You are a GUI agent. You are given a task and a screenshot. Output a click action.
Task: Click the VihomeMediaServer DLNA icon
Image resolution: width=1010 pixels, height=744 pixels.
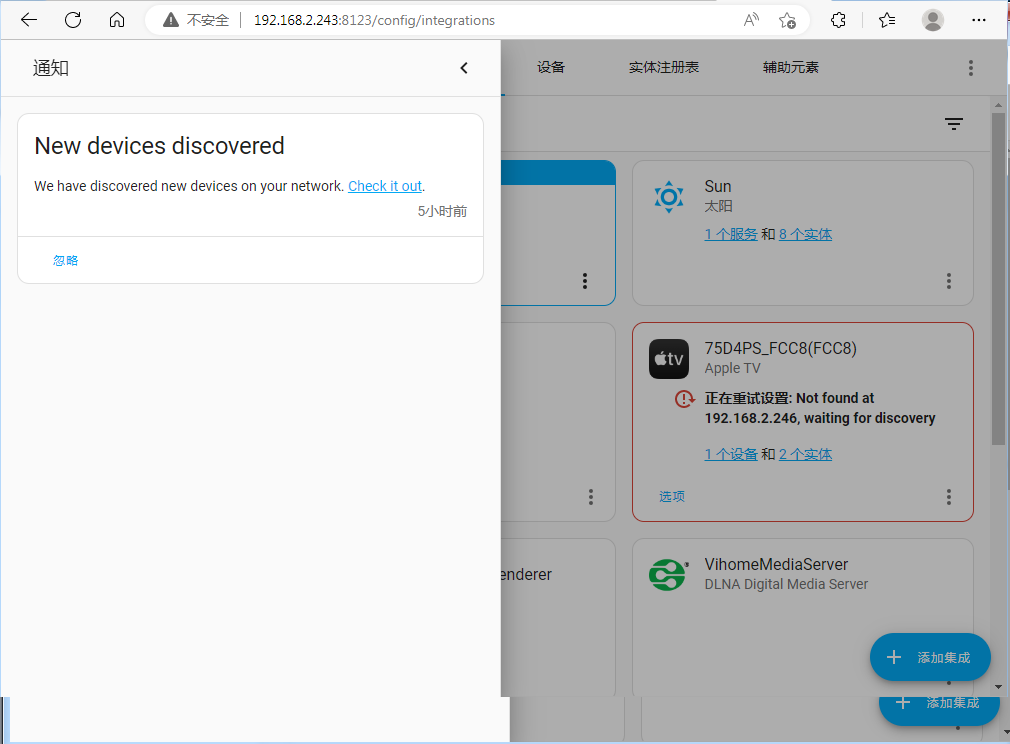click(x=668, y=574)
